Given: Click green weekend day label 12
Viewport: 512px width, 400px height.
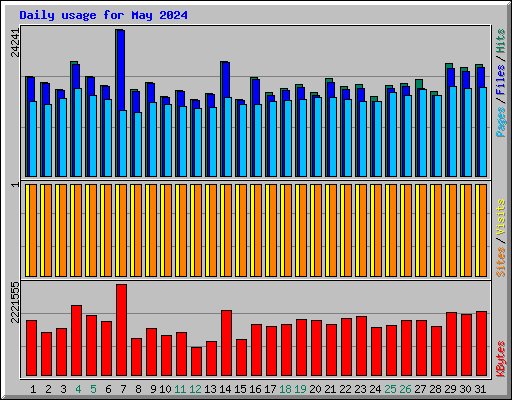Looking at the screenshot, I should (195, 389).
